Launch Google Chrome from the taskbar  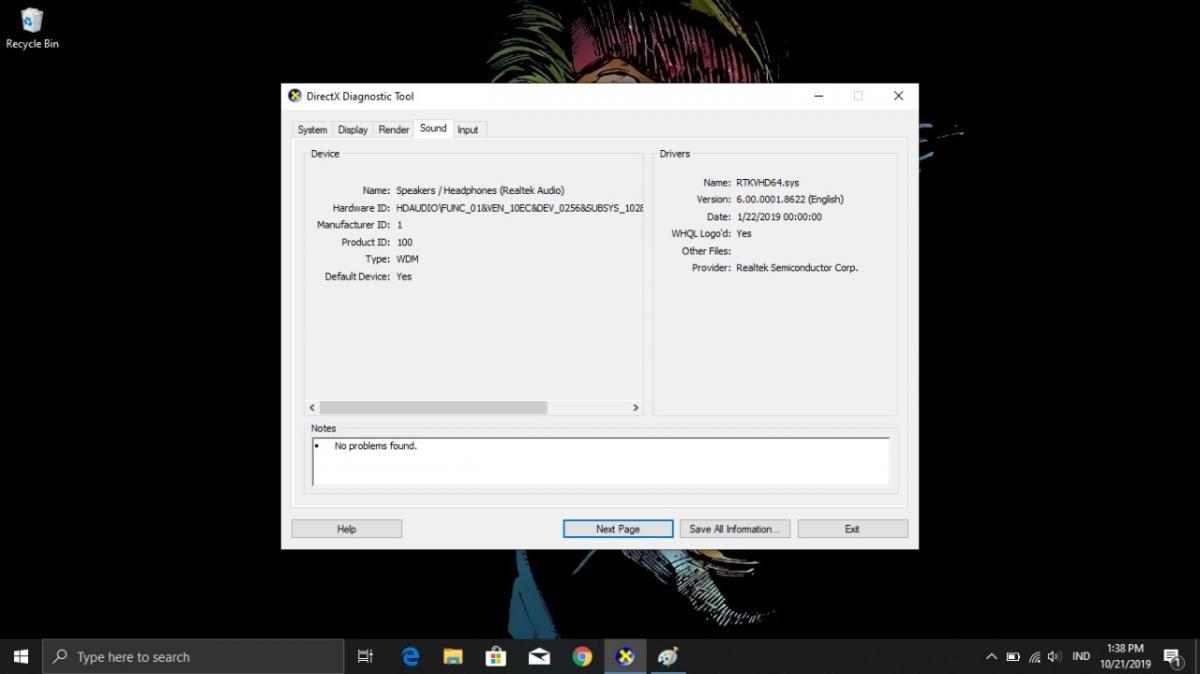(x=582, y=656)
